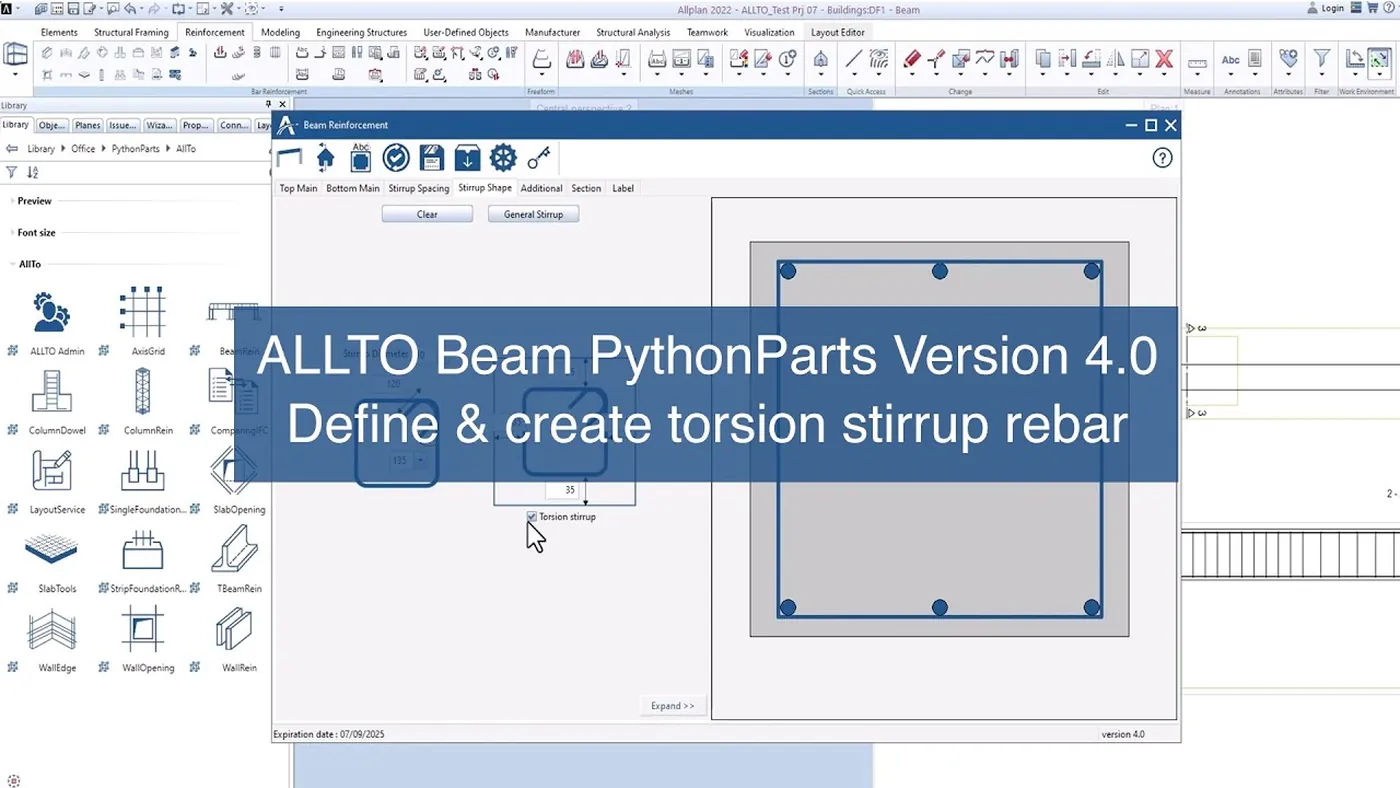This screenshot has width=1400, height=788.
Task: Select the SlabTools library item
Action: (x=52, y=549)
